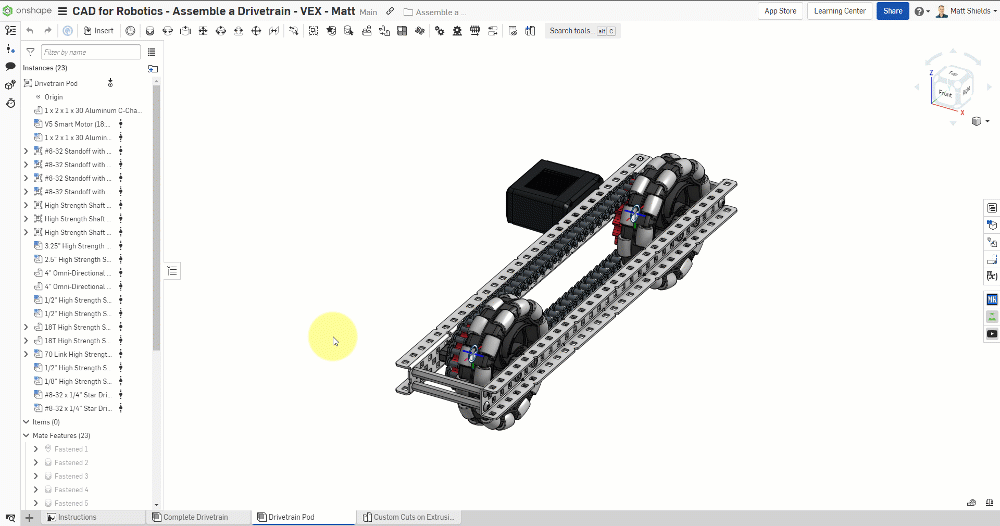Open the Onshape hamburger document menu
Viewport: 1000px width, 526px height.
(62, 11)
